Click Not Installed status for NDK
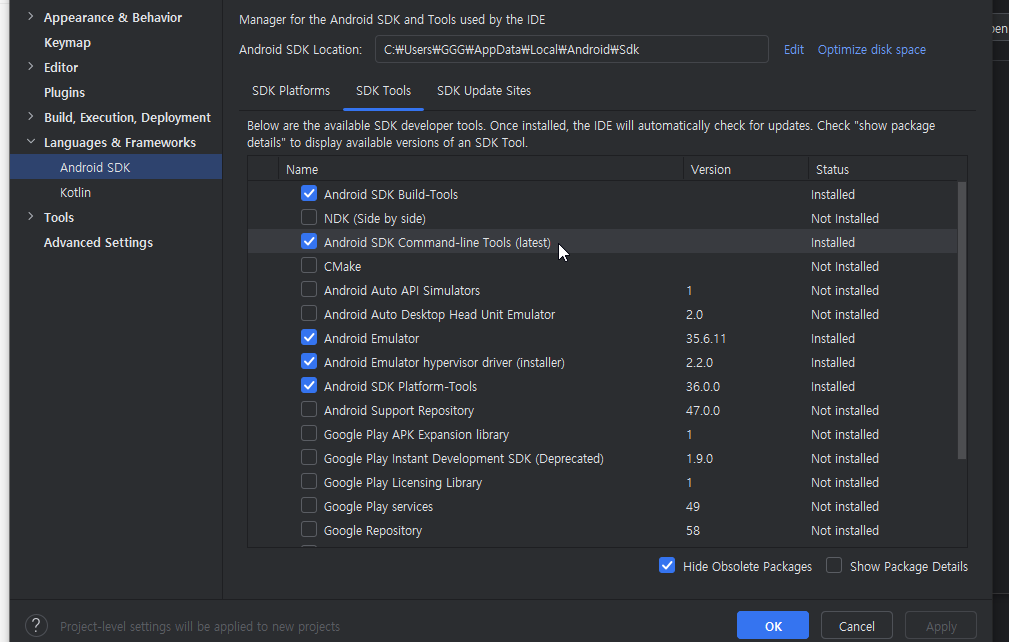The height and width of the screenshot is (642, 1009). point(845,219)
